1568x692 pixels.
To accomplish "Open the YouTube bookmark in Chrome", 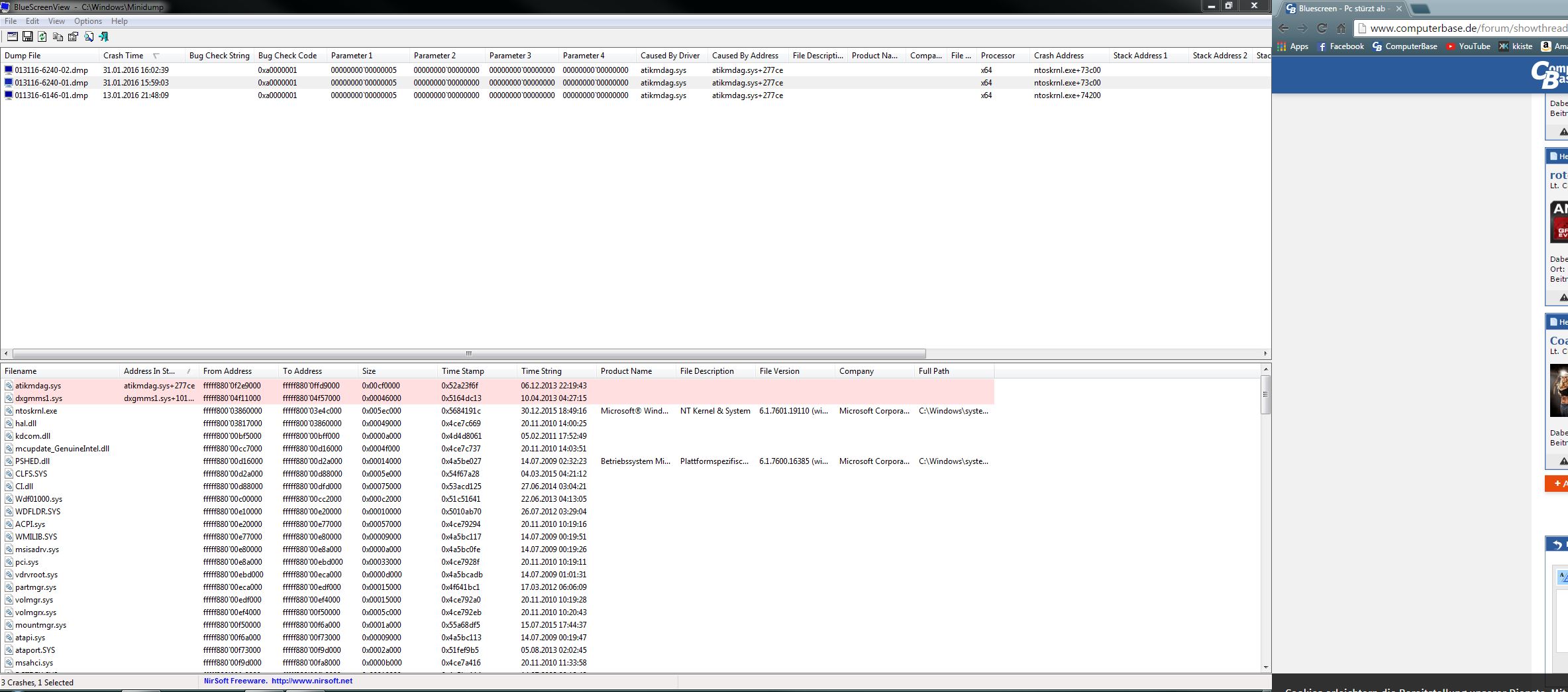I will coord(1468,46).
